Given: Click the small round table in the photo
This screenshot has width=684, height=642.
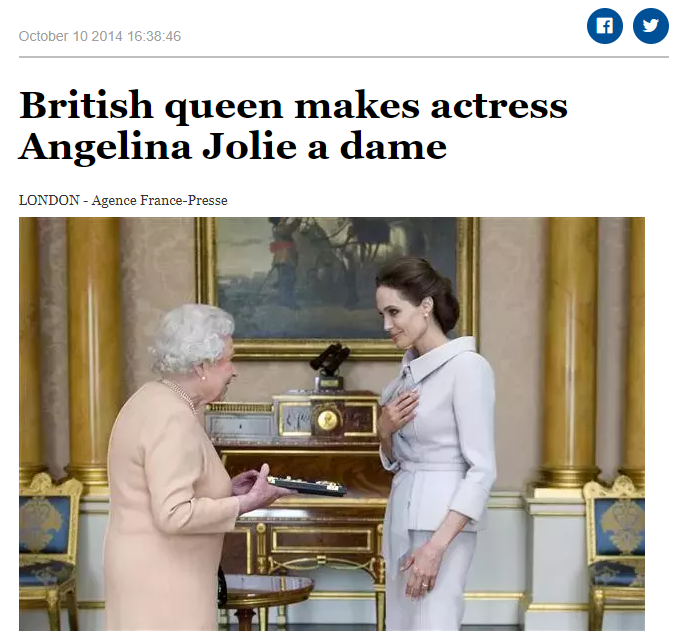Looking at the screenshot, I should (265, 600).
